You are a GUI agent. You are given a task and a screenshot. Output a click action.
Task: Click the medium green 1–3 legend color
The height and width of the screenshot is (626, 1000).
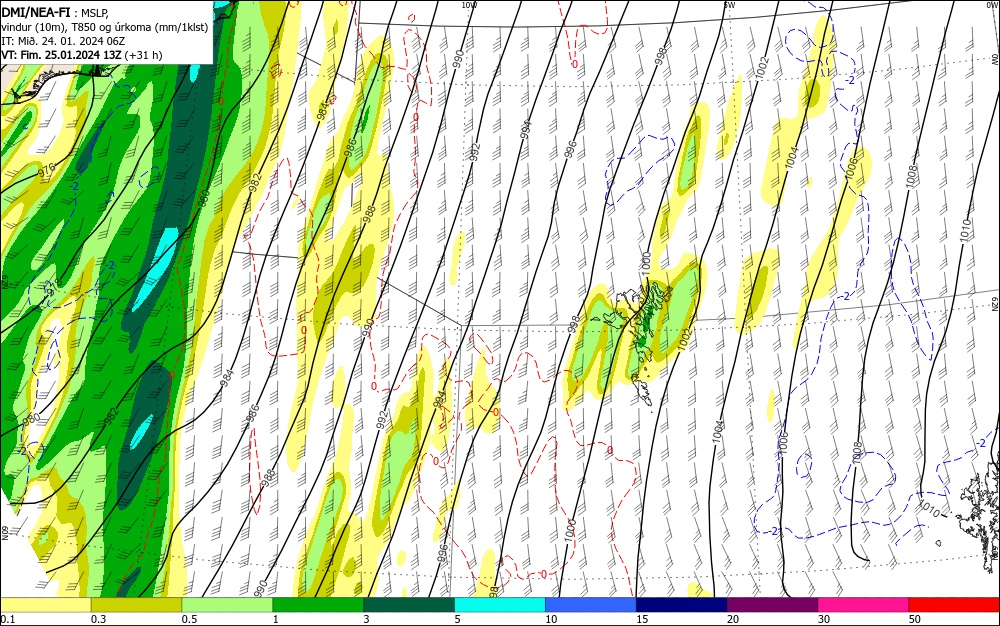click(x=318, y=605)
